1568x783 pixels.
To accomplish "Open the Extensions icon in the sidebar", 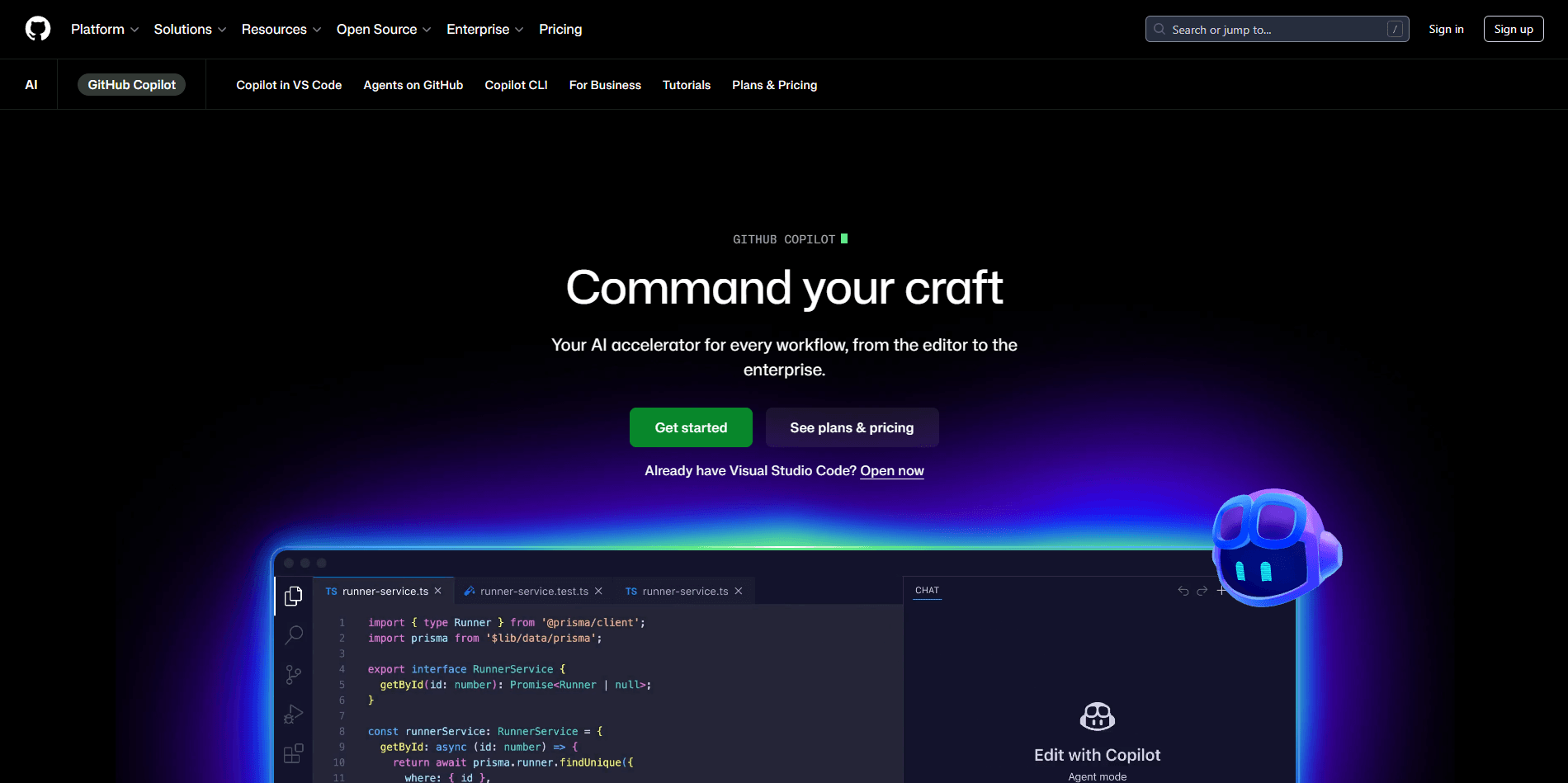I will pos(293,753).
